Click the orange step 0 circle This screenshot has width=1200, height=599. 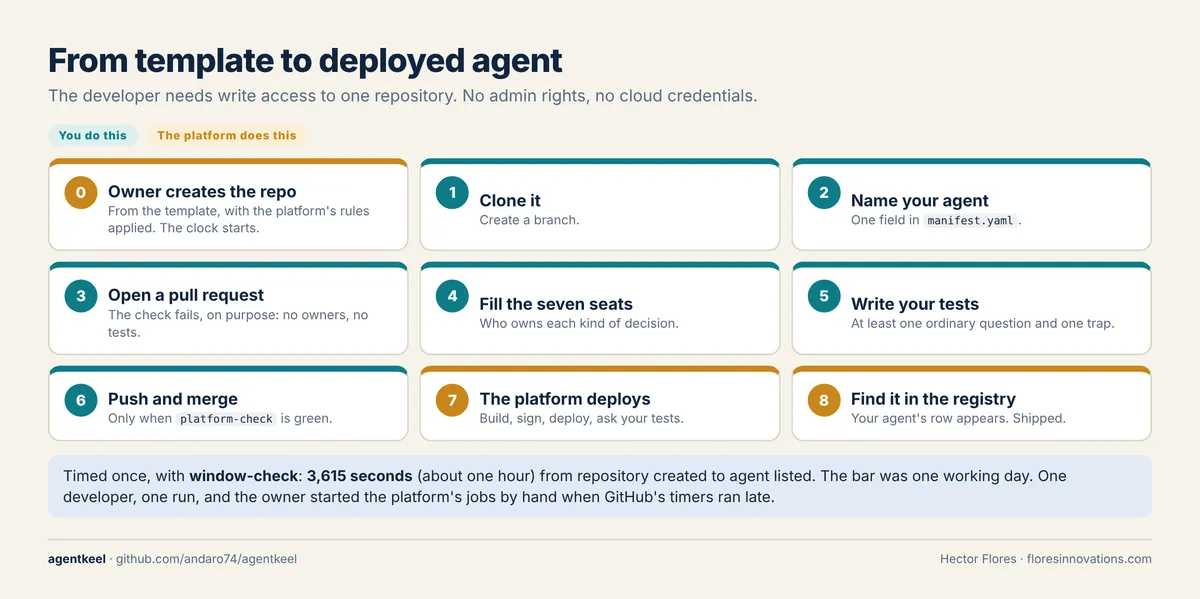click(x=81, y=192)
